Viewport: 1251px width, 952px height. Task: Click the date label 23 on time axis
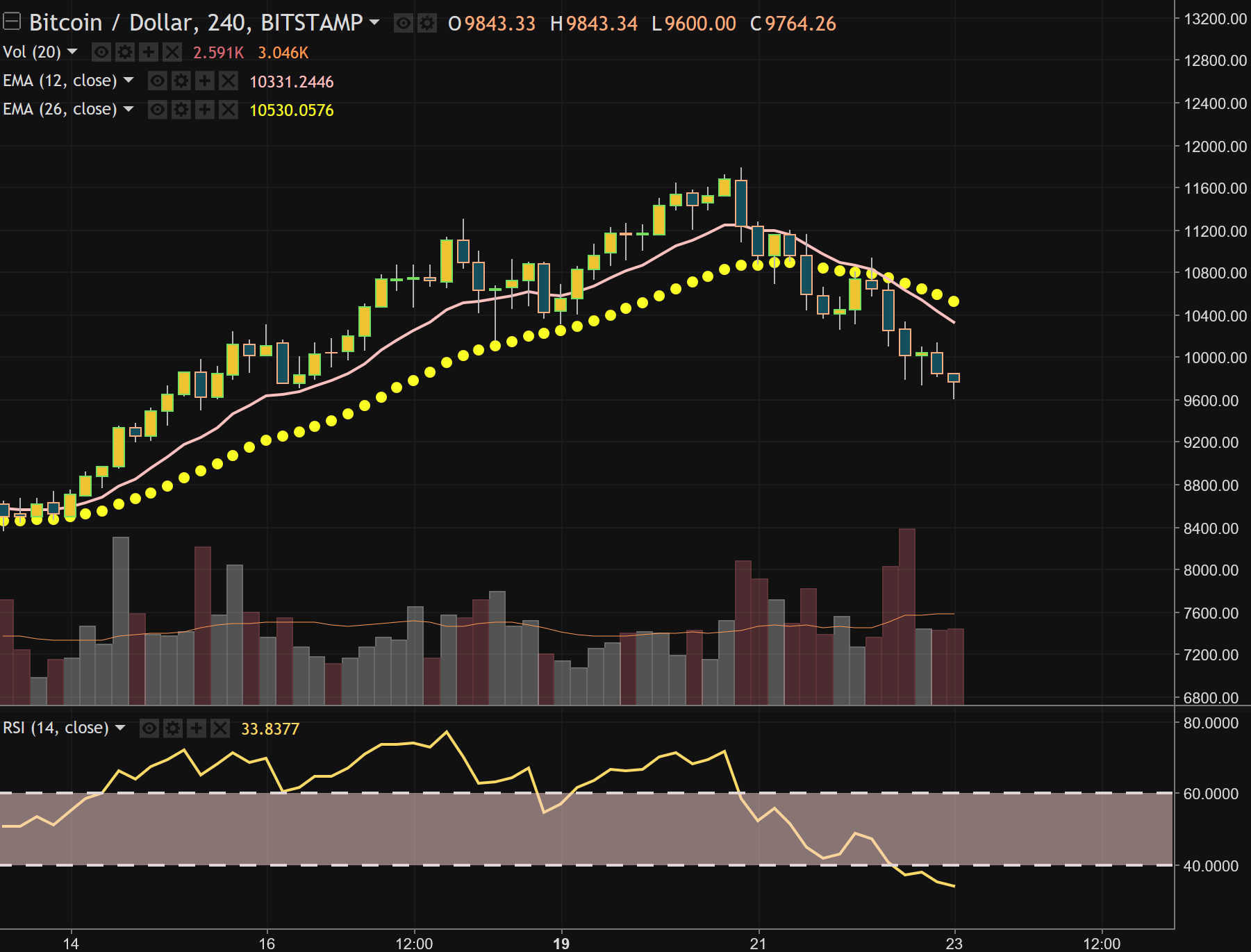click(x=954, y=944)
